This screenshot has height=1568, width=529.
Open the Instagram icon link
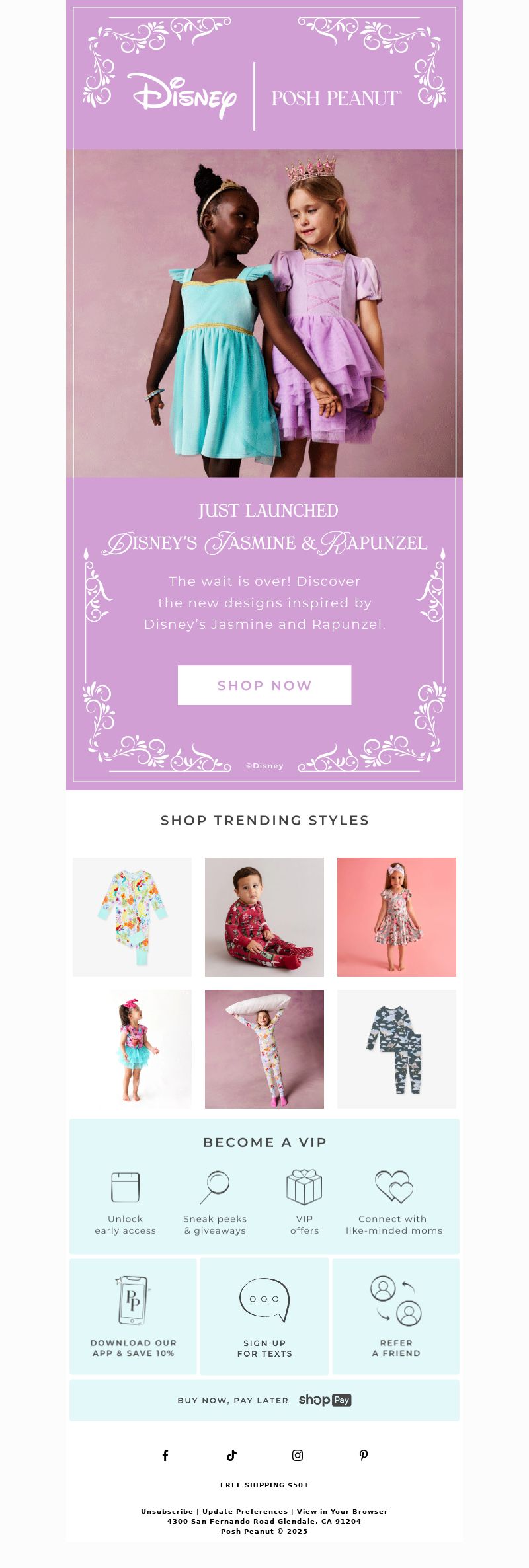coord(298,1455)
